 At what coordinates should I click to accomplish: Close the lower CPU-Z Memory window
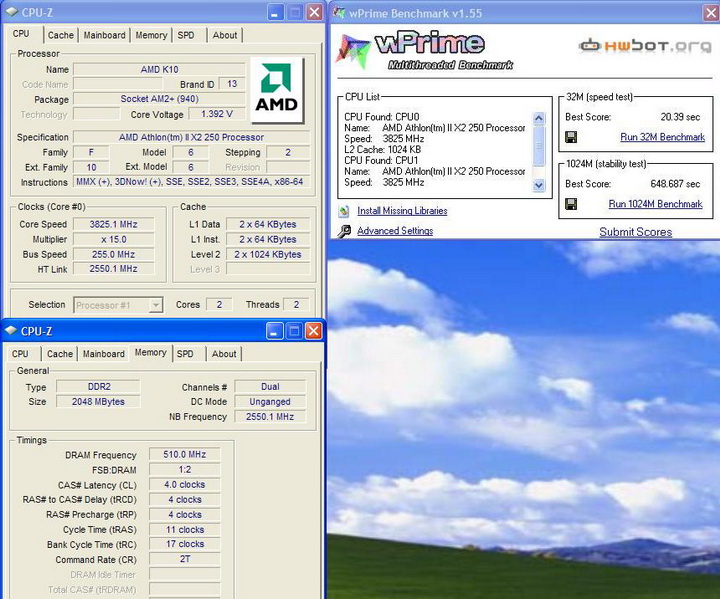(x=314, y=331)
